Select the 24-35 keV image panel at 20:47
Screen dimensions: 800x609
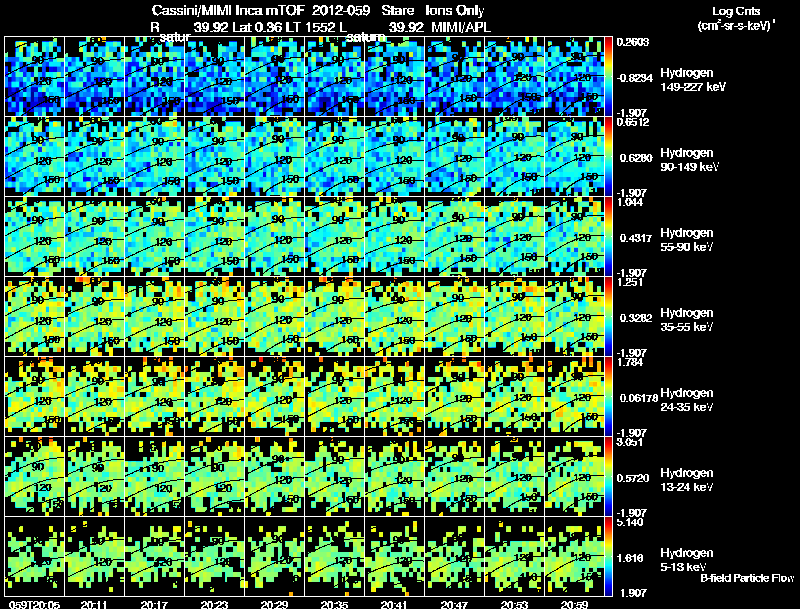pos(455,396)
